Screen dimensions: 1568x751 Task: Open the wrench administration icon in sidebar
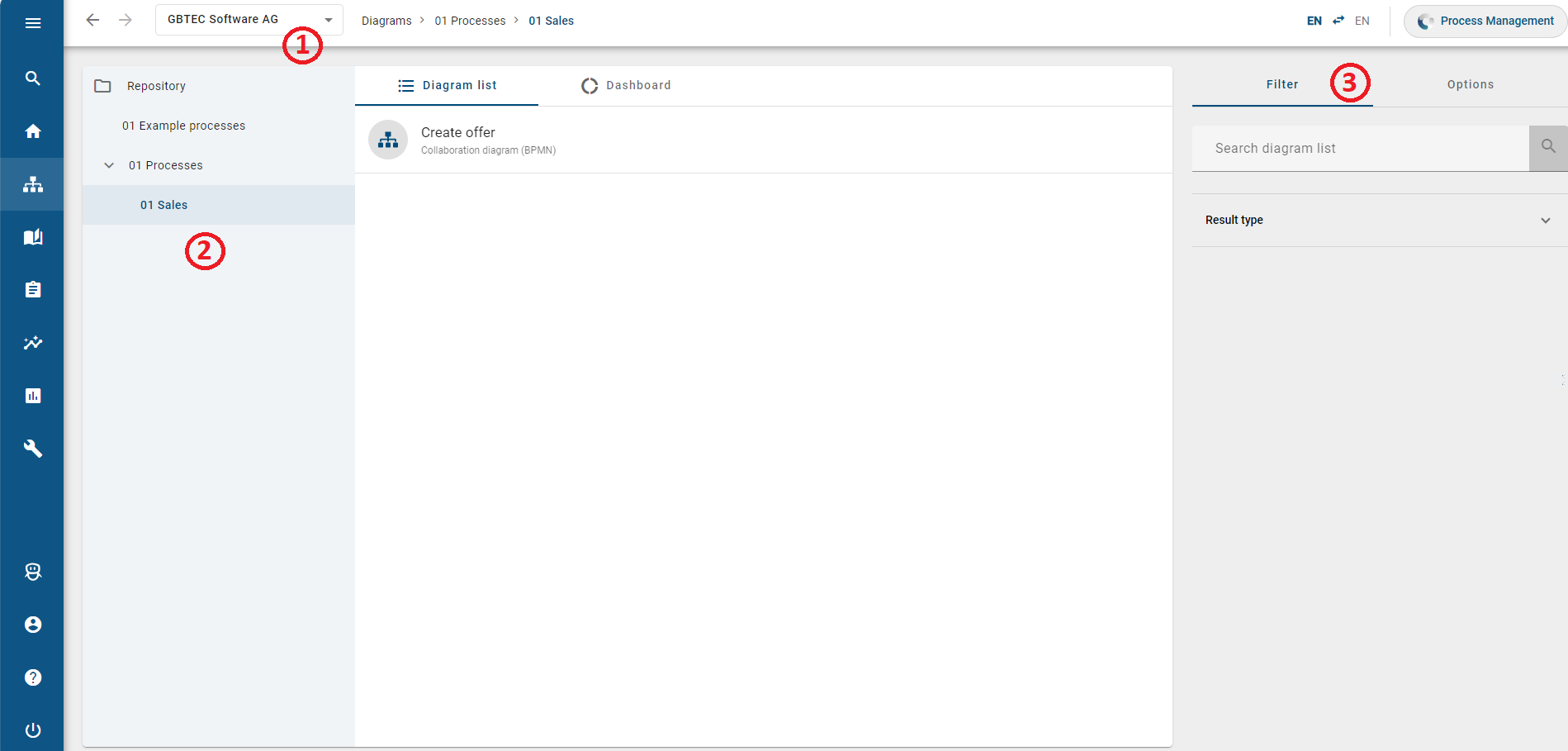(33, 449)
